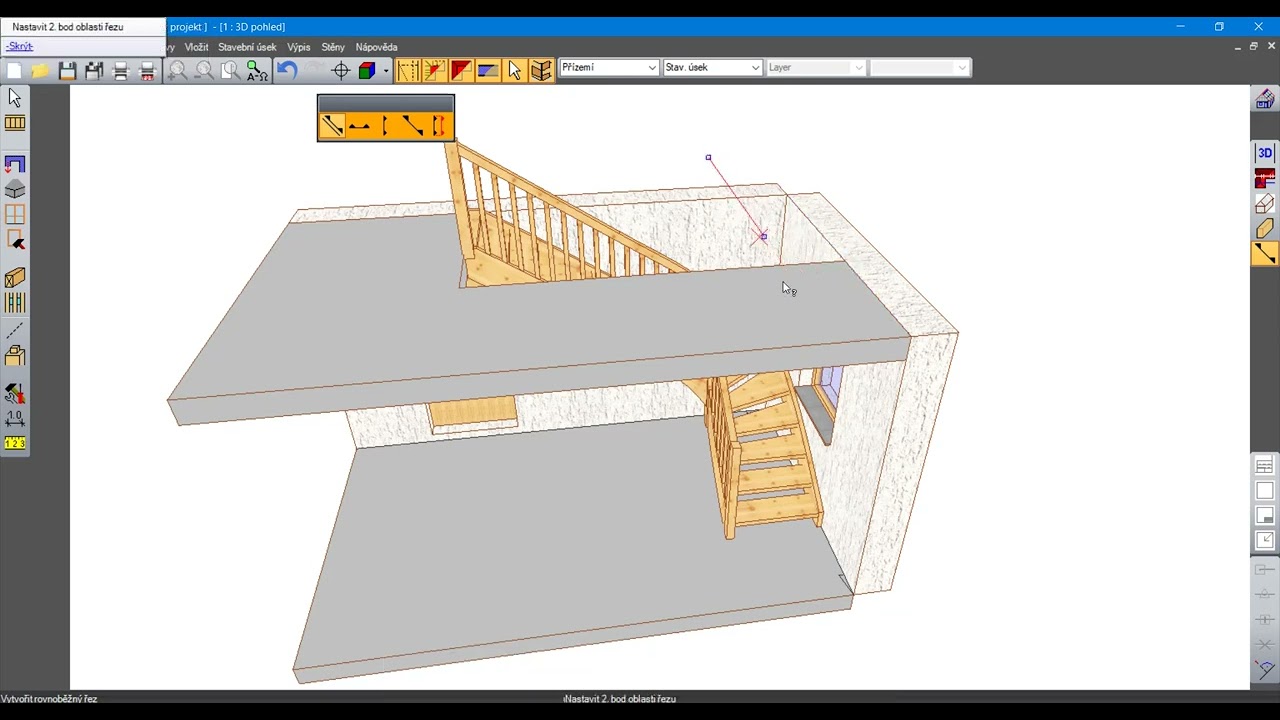Click the find text A-Ω icon
1280x720 pixels.
pyautogui.click(x=257, y=70)
